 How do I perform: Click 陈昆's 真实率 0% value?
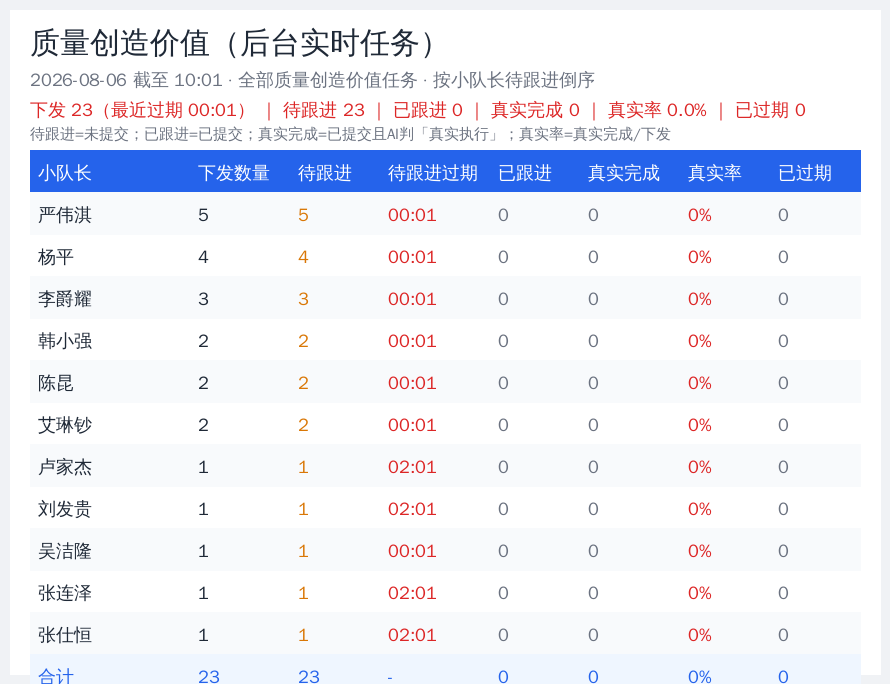[x=700, y=383]
